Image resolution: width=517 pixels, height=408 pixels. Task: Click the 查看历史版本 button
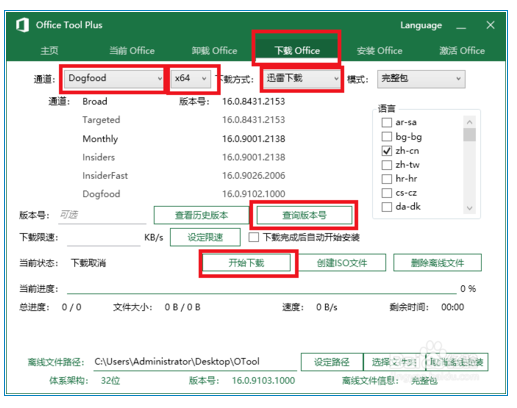[201, 215]
